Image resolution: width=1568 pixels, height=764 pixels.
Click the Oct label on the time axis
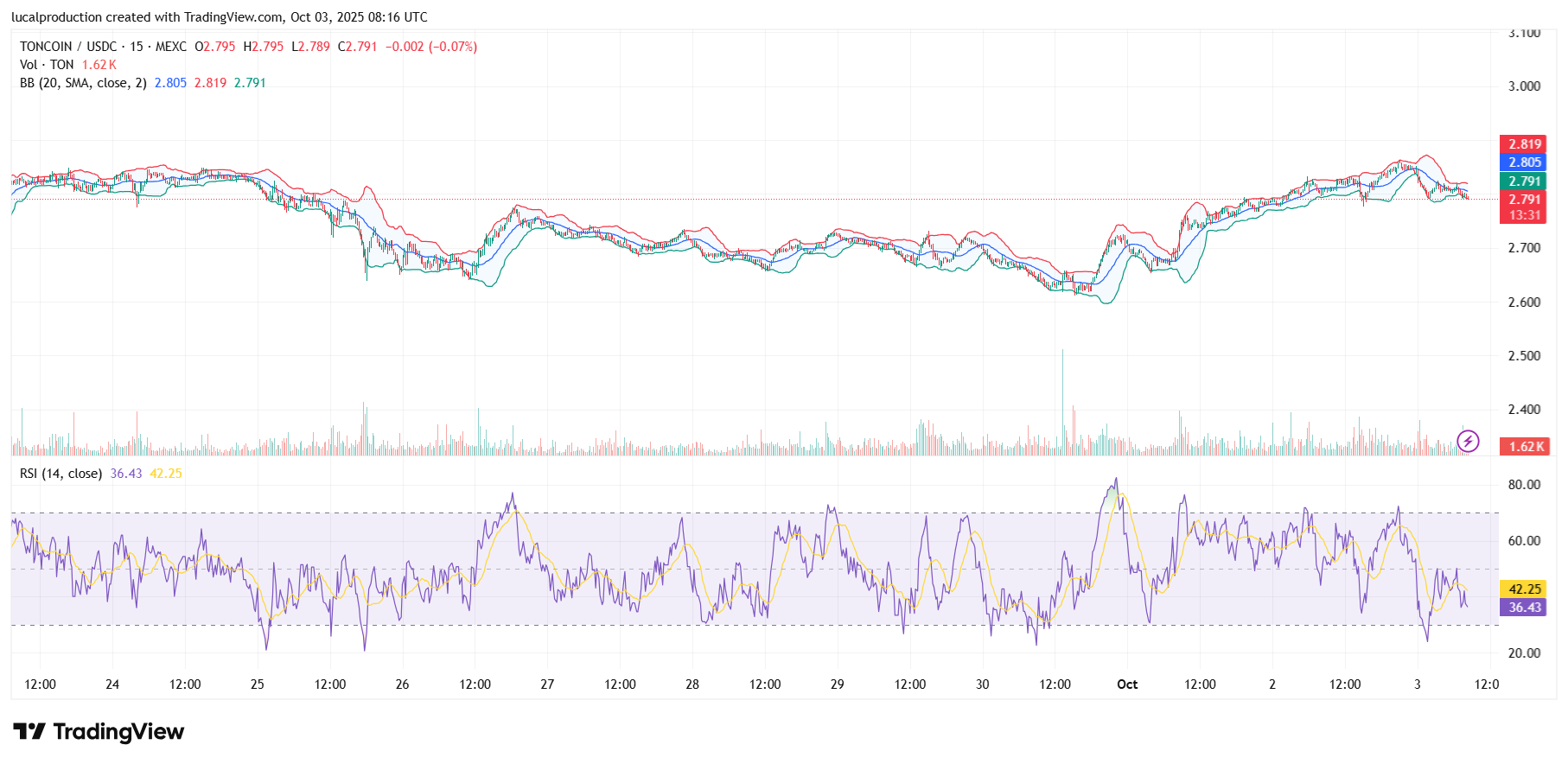point(1127,684)
